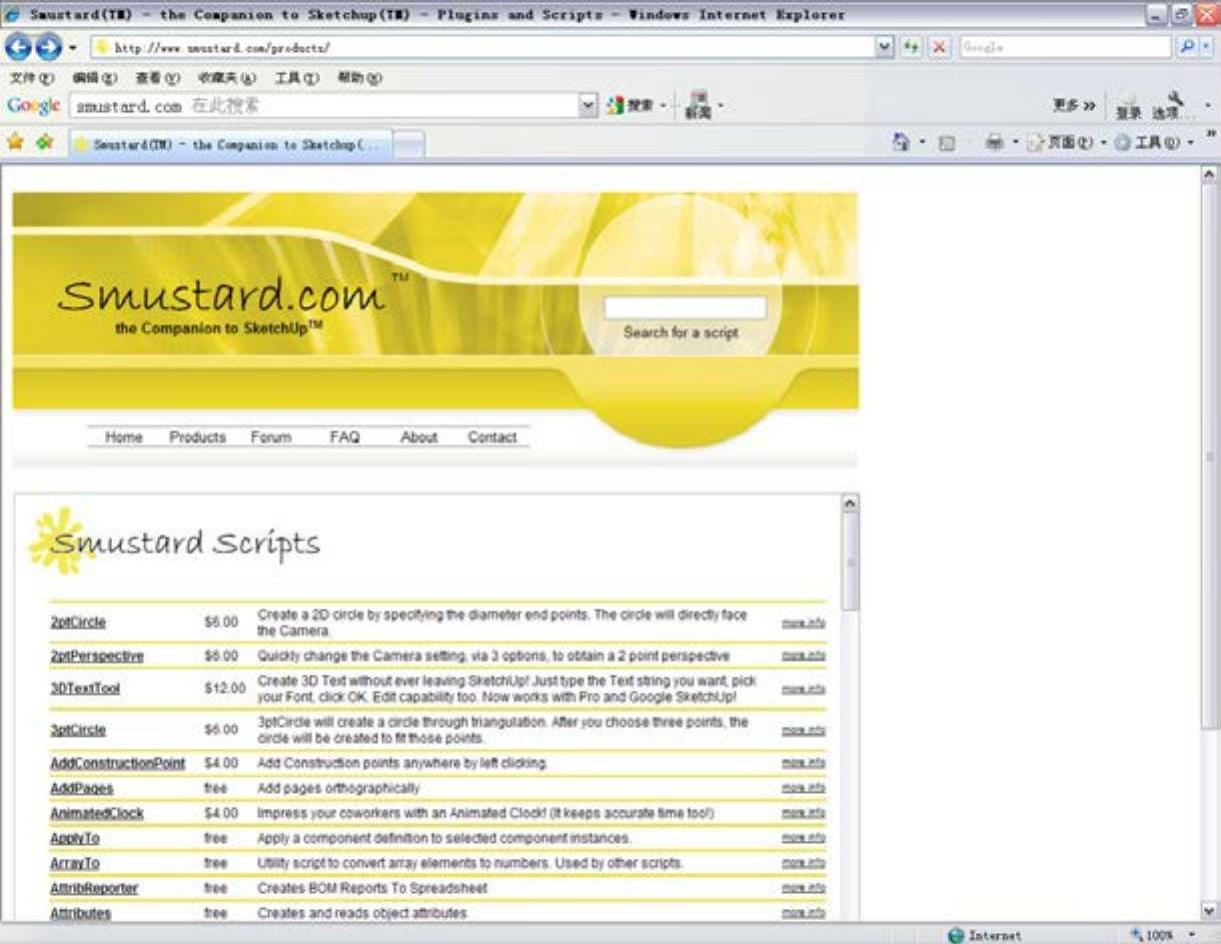Open the 工具 (Tools) command bar dropdown
The width and height of the screenshot is (1221, 944).
click(x=1154, y=143)
